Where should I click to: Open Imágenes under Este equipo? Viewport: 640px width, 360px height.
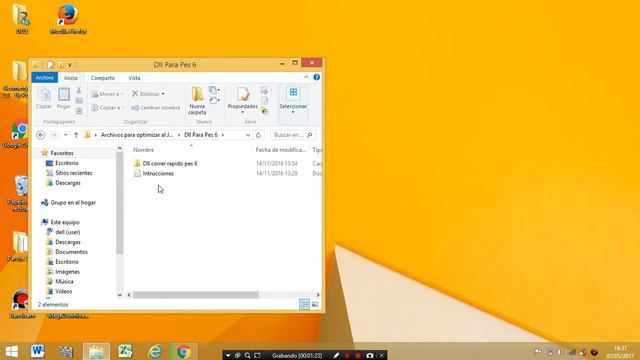click(67, 271)
